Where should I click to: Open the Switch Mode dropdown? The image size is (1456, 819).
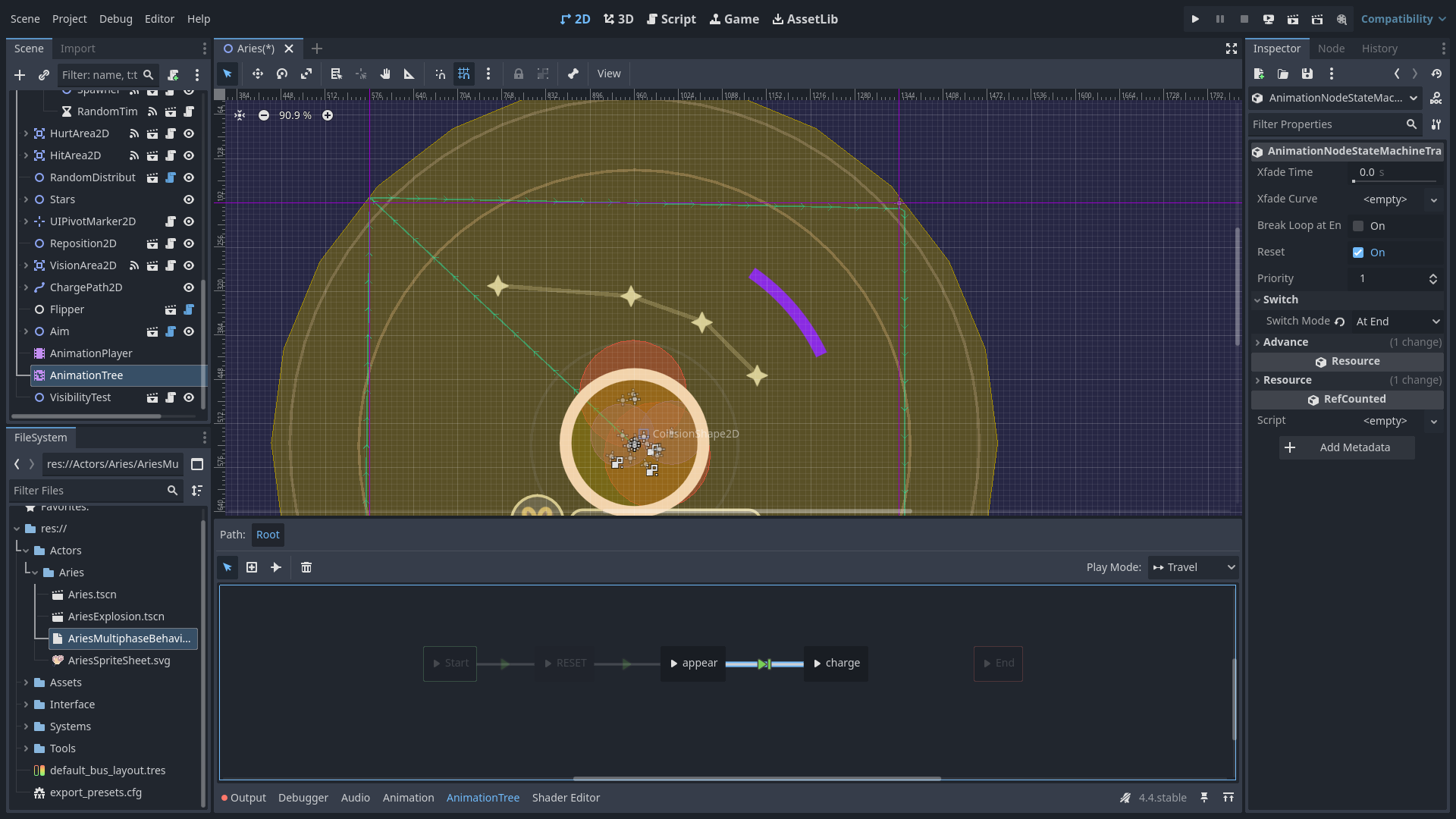pyautogui.click(x=1398, y=322)
